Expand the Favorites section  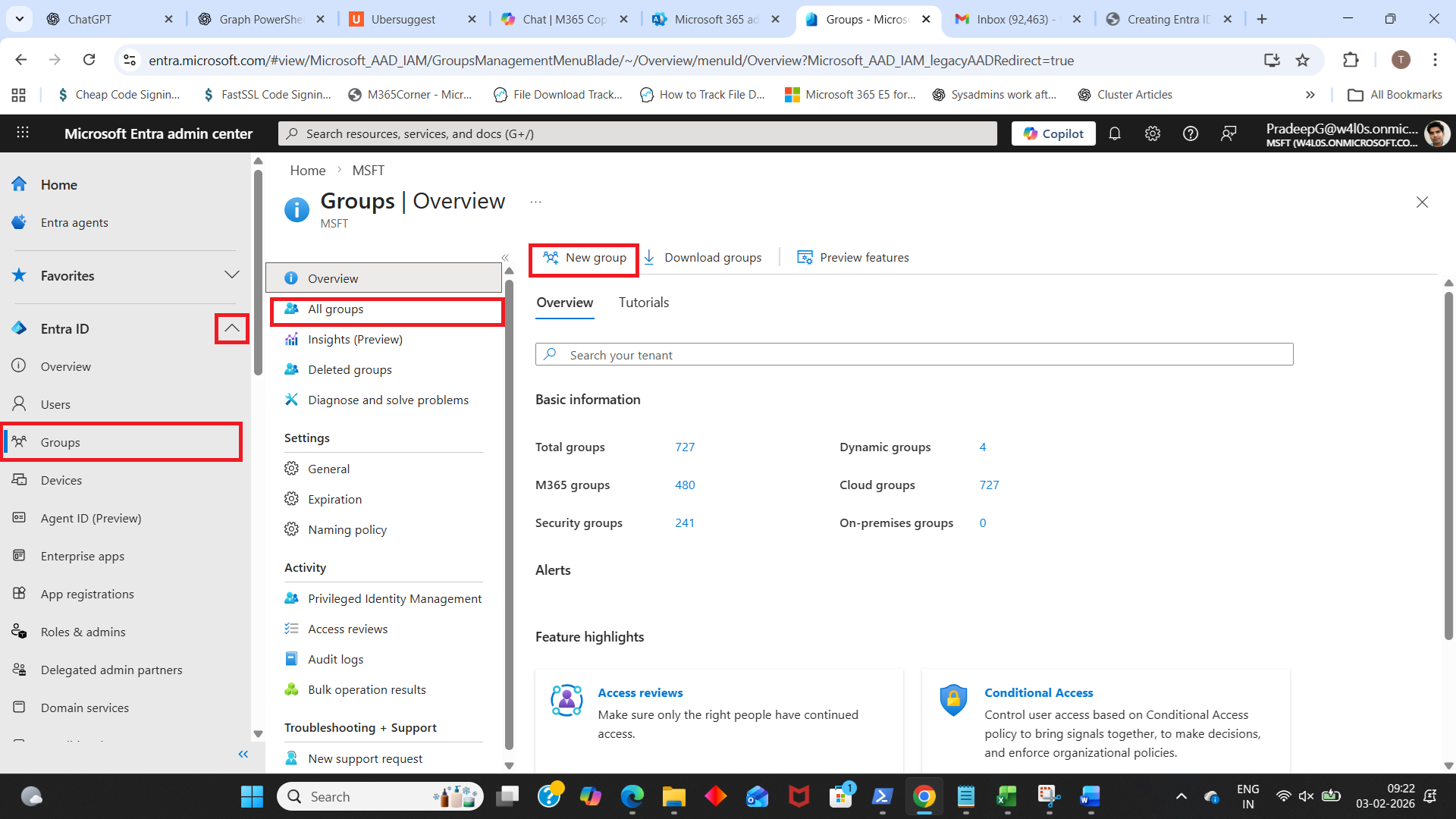click(231, 275)
